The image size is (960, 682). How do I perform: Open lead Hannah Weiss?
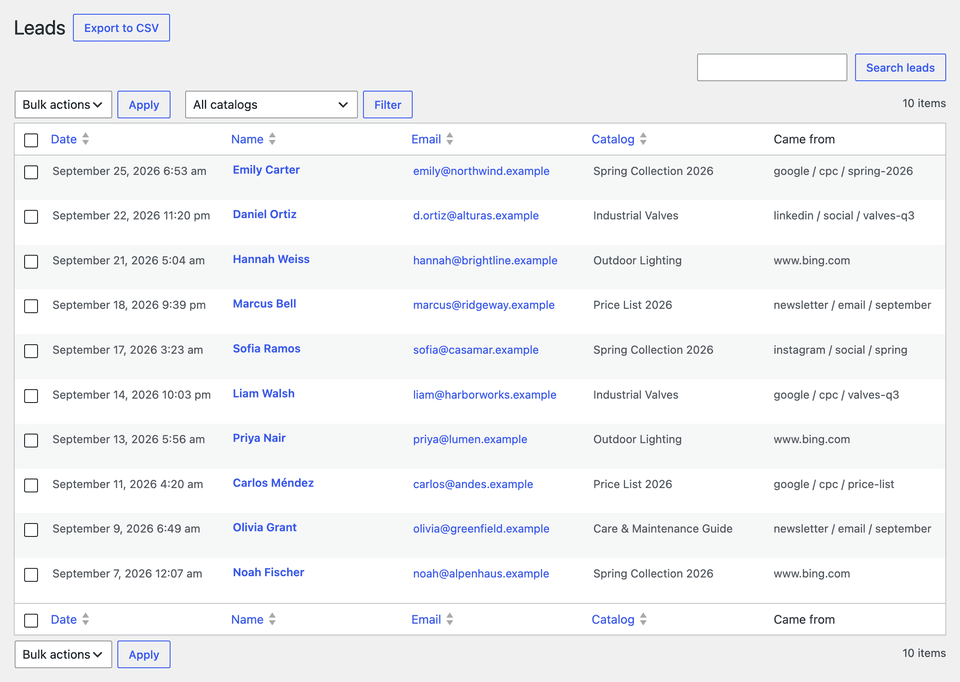(271, 259)
